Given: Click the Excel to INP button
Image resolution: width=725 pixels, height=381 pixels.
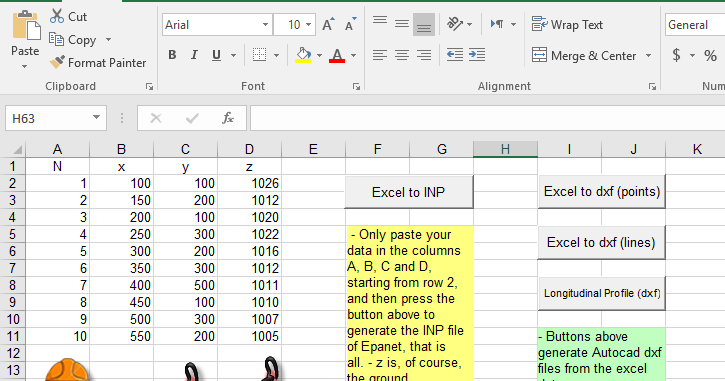Looking at the screenshot, I should tap(409, 192).
